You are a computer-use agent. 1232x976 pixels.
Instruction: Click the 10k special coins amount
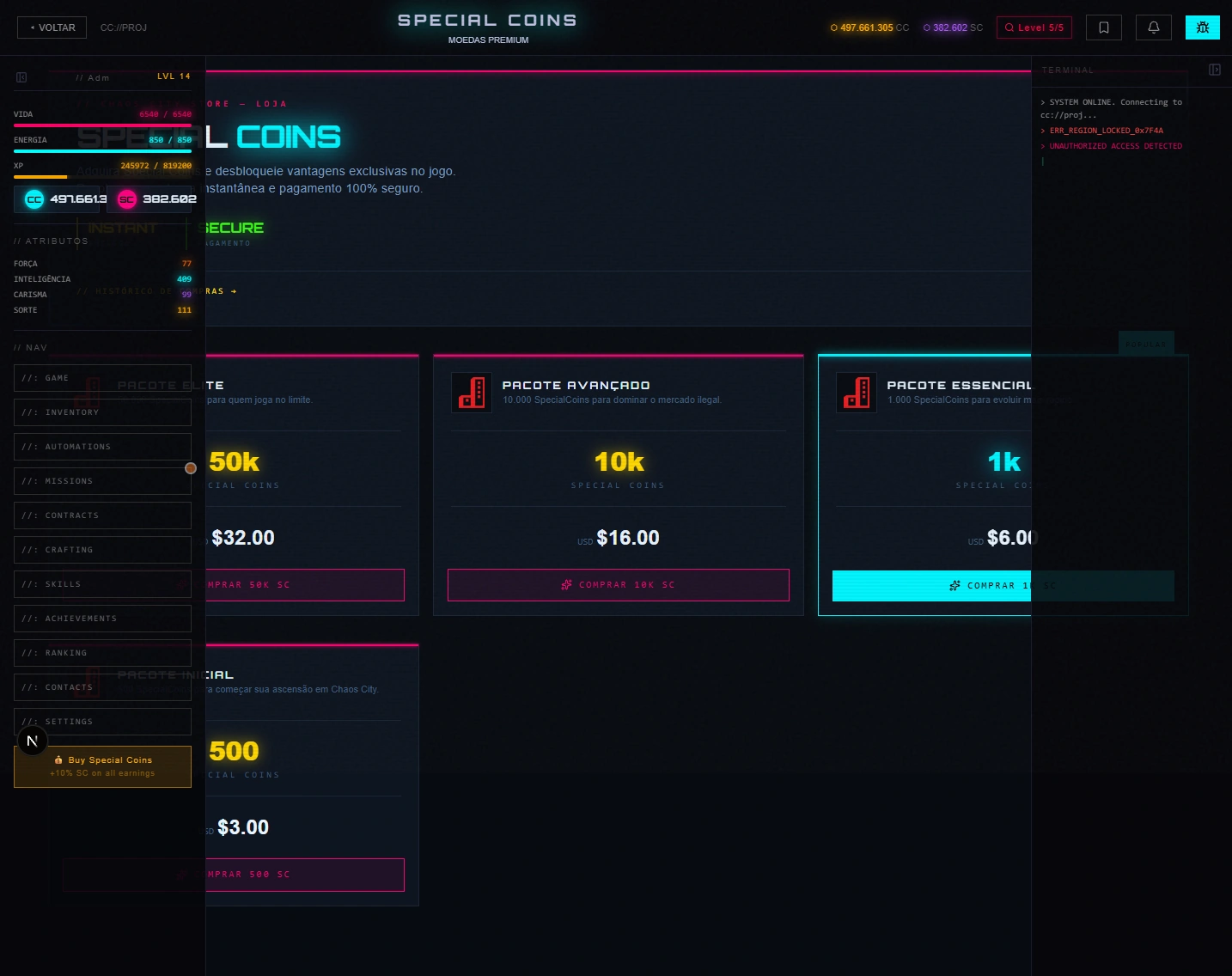(619, 462)
